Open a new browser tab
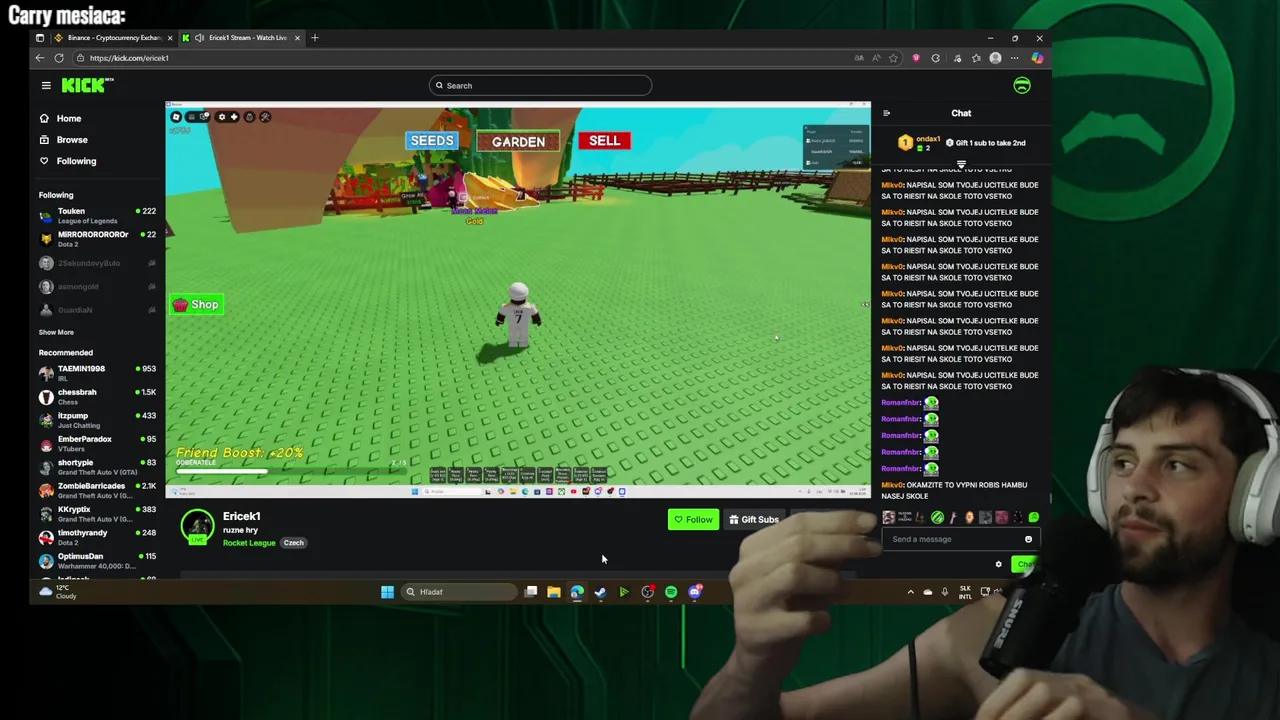This screenshot has width=1280, height=720. [x=314, y=38]
